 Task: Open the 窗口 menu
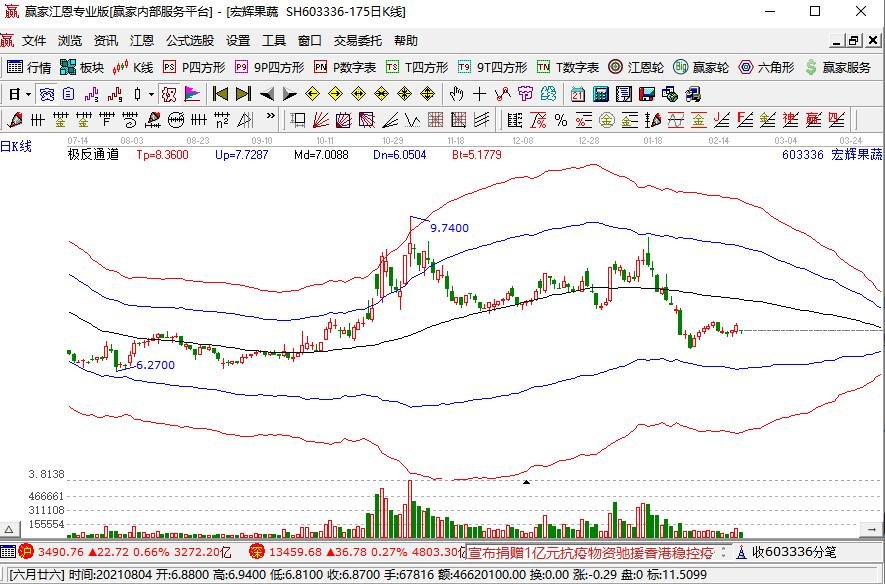click(310, 41)
